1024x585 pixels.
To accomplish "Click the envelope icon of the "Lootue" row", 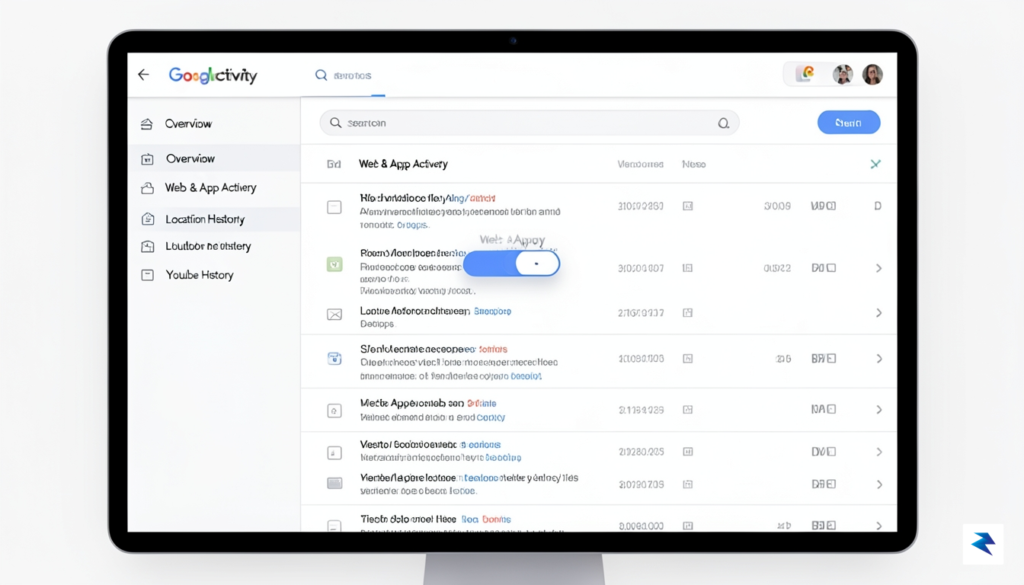I will point(334,315).
